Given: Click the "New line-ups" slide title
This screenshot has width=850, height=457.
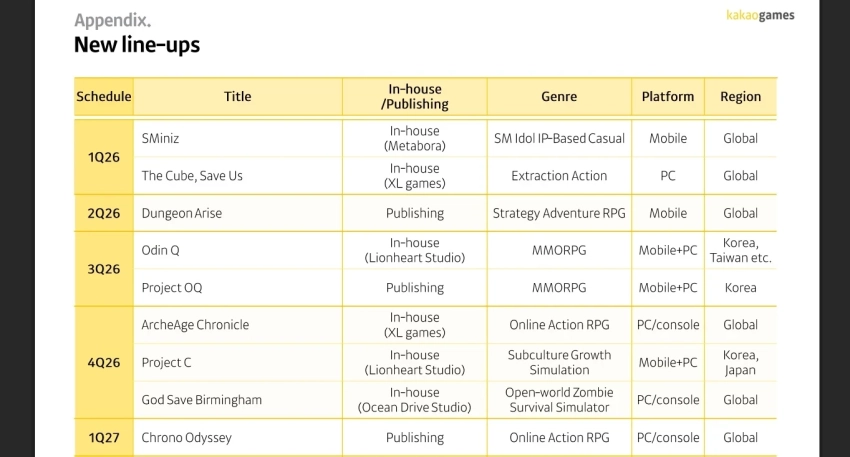Looking at the screenshot, I should tap(137, 45).
